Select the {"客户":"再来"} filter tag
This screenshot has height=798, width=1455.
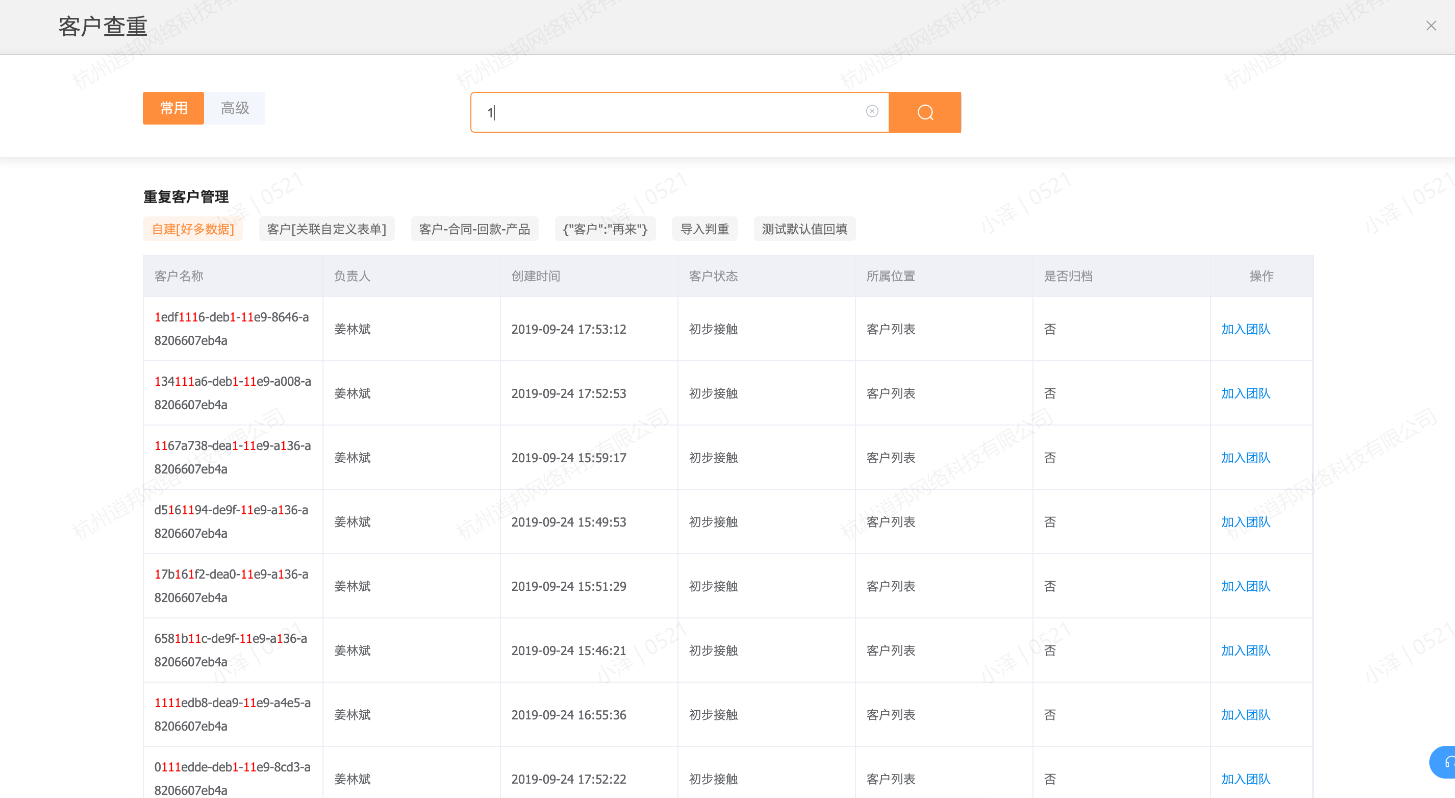coord(605,229)
